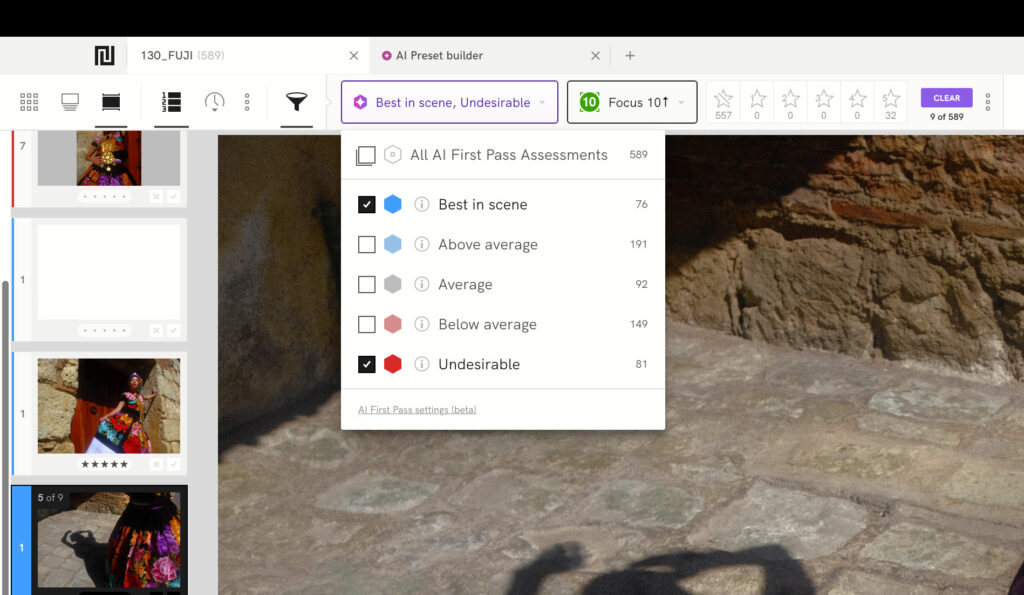Uncheck the Best in scene checkbox

(367, 204)
